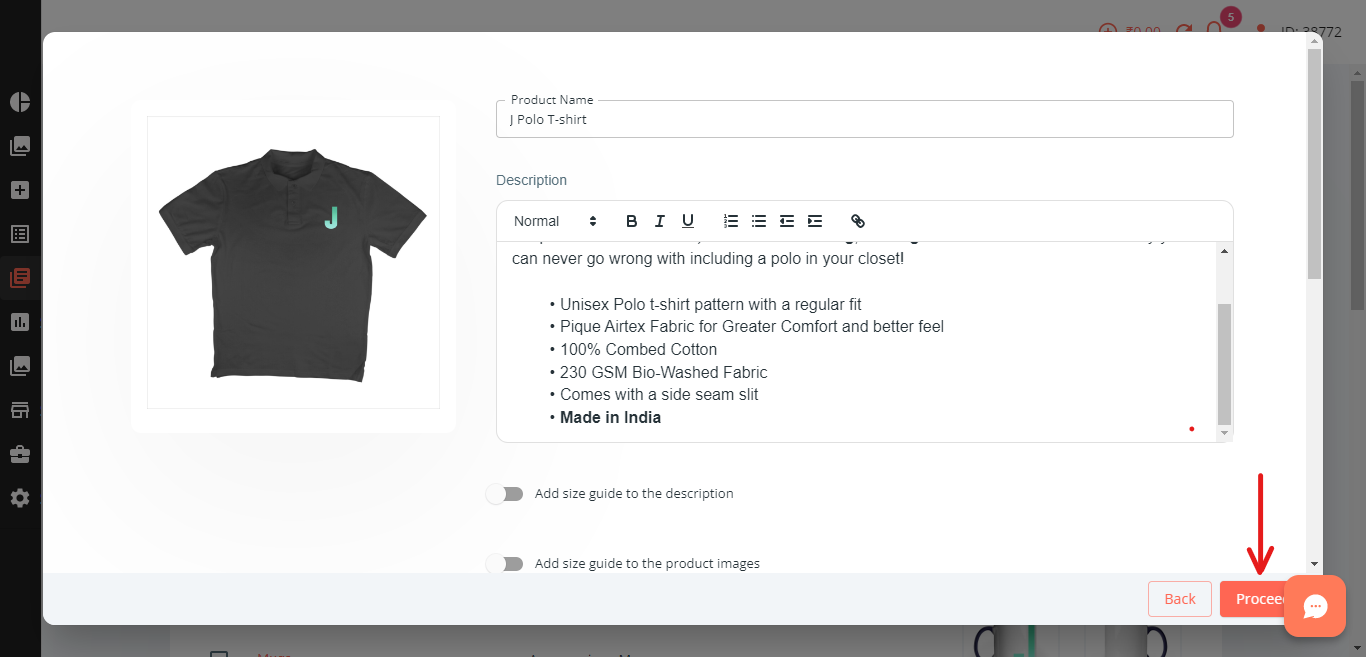Open the settings gear in the sidebar
Viewport: 1366px width, 657px height.
(20, 497)
